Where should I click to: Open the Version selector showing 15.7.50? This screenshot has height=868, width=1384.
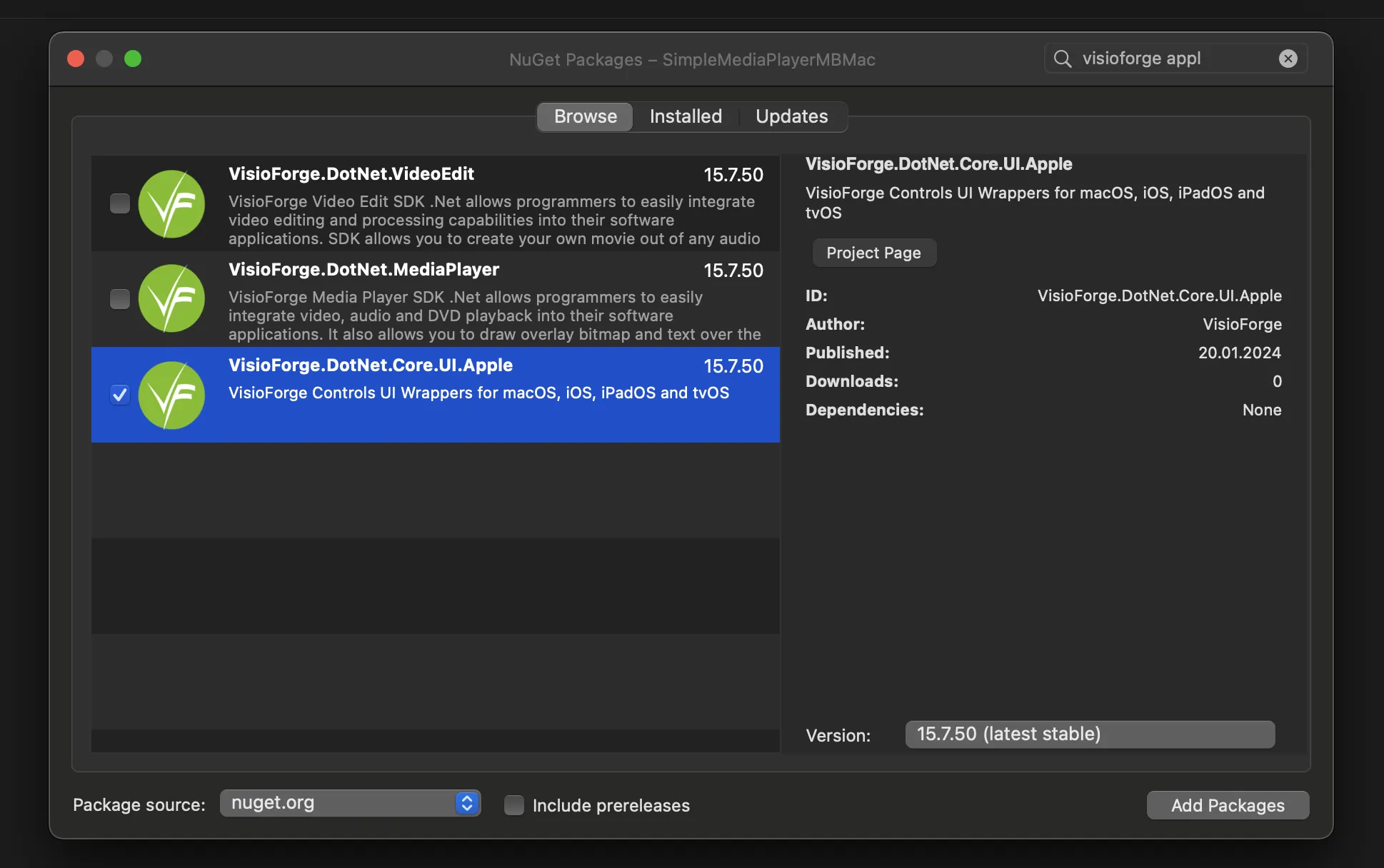[1090, 734]
